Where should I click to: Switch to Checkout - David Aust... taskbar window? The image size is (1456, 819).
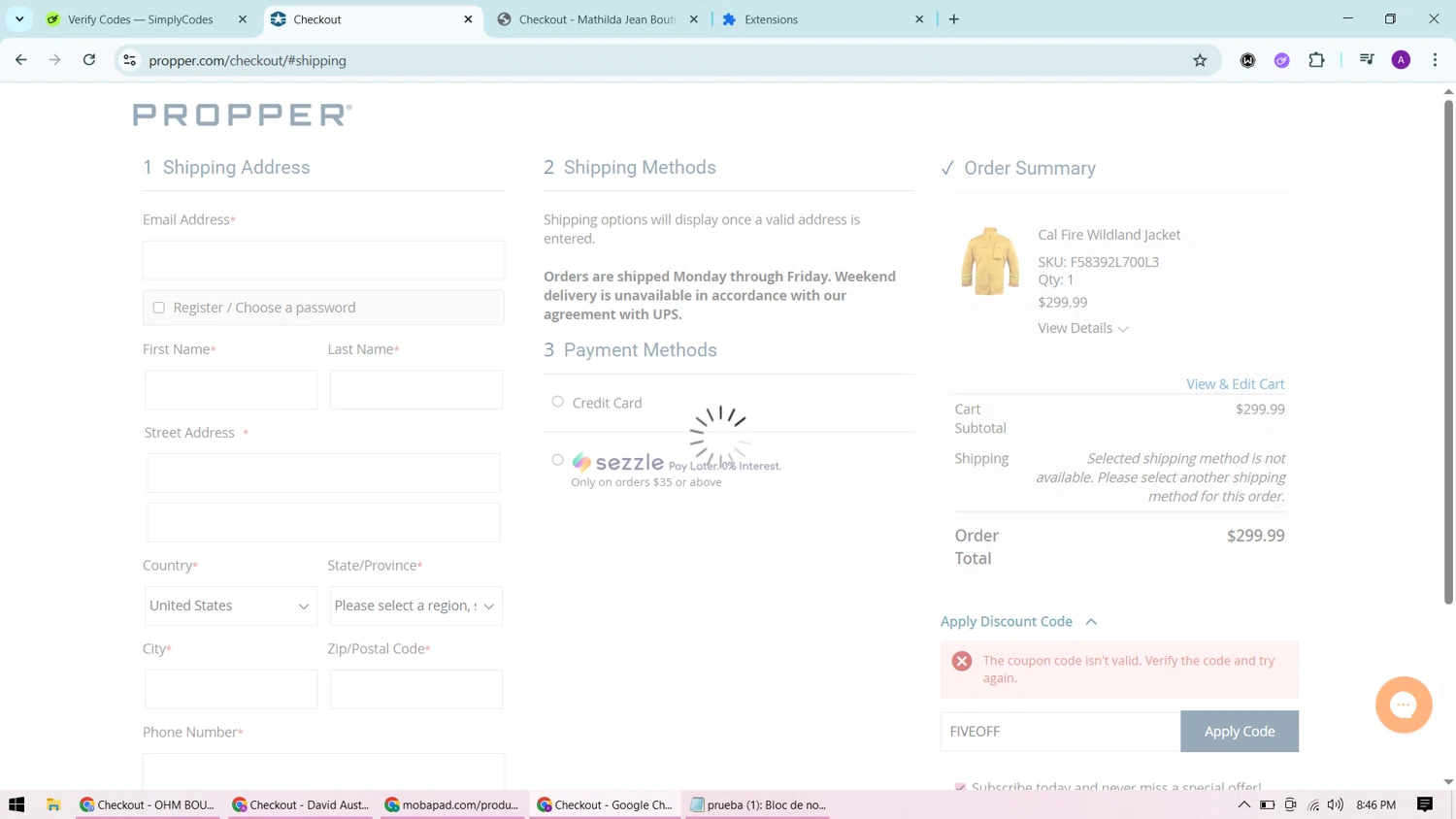pos(301,804)
